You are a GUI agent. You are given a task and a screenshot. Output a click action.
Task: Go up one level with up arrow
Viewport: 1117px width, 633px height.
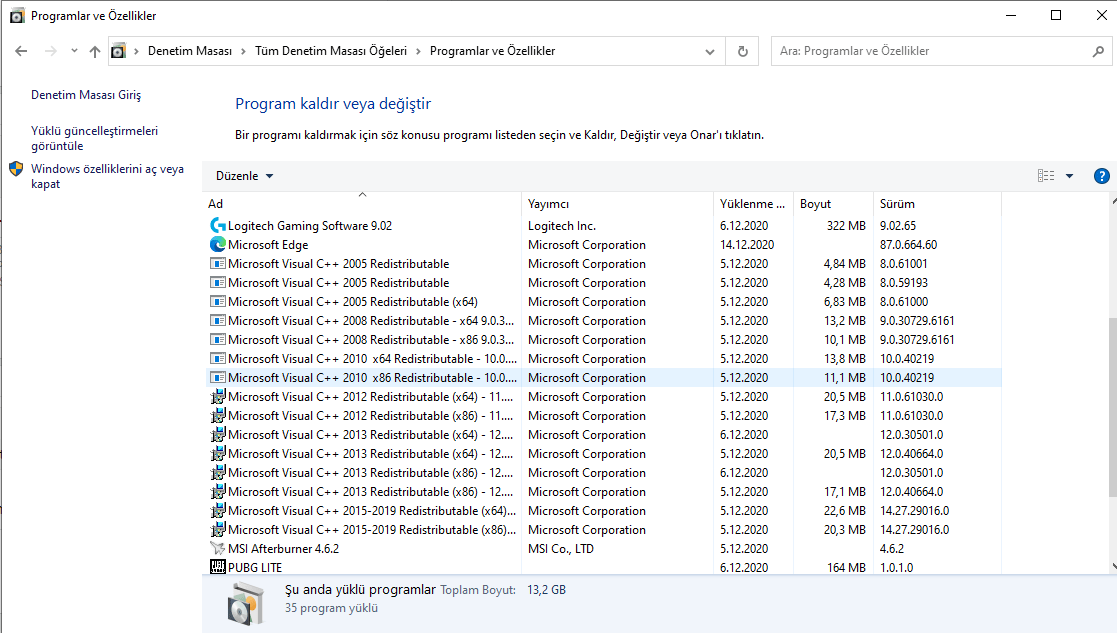coord(95,51)
